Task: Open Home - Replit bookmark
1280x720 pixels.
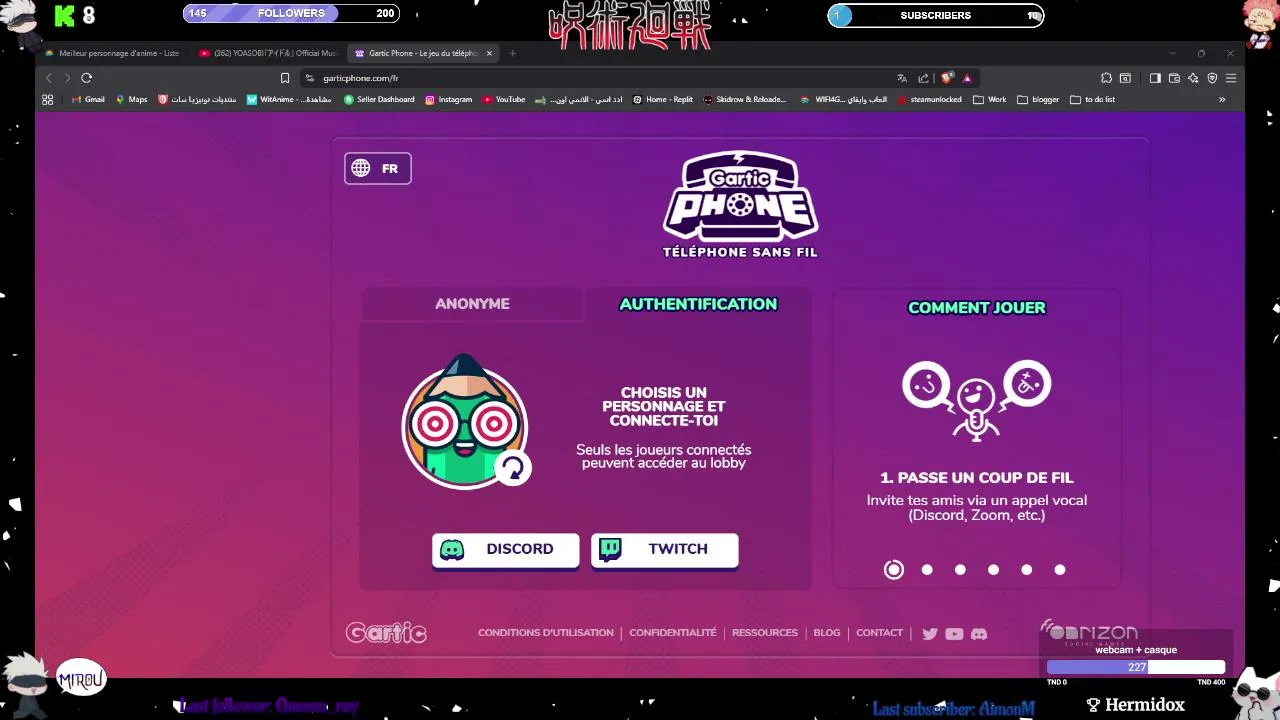Action: tap(662, 99)
